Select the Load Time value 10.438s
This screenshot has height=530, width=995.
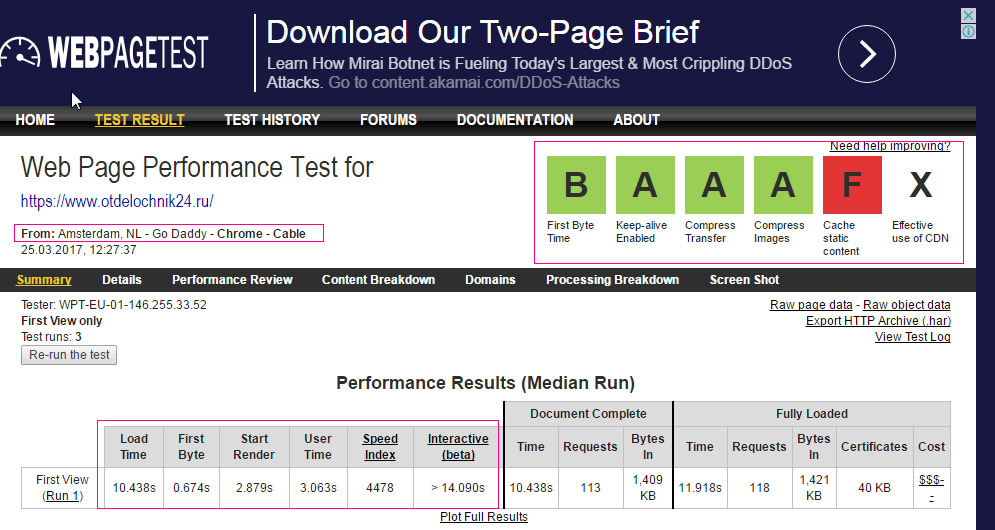[x=134, y=488]
